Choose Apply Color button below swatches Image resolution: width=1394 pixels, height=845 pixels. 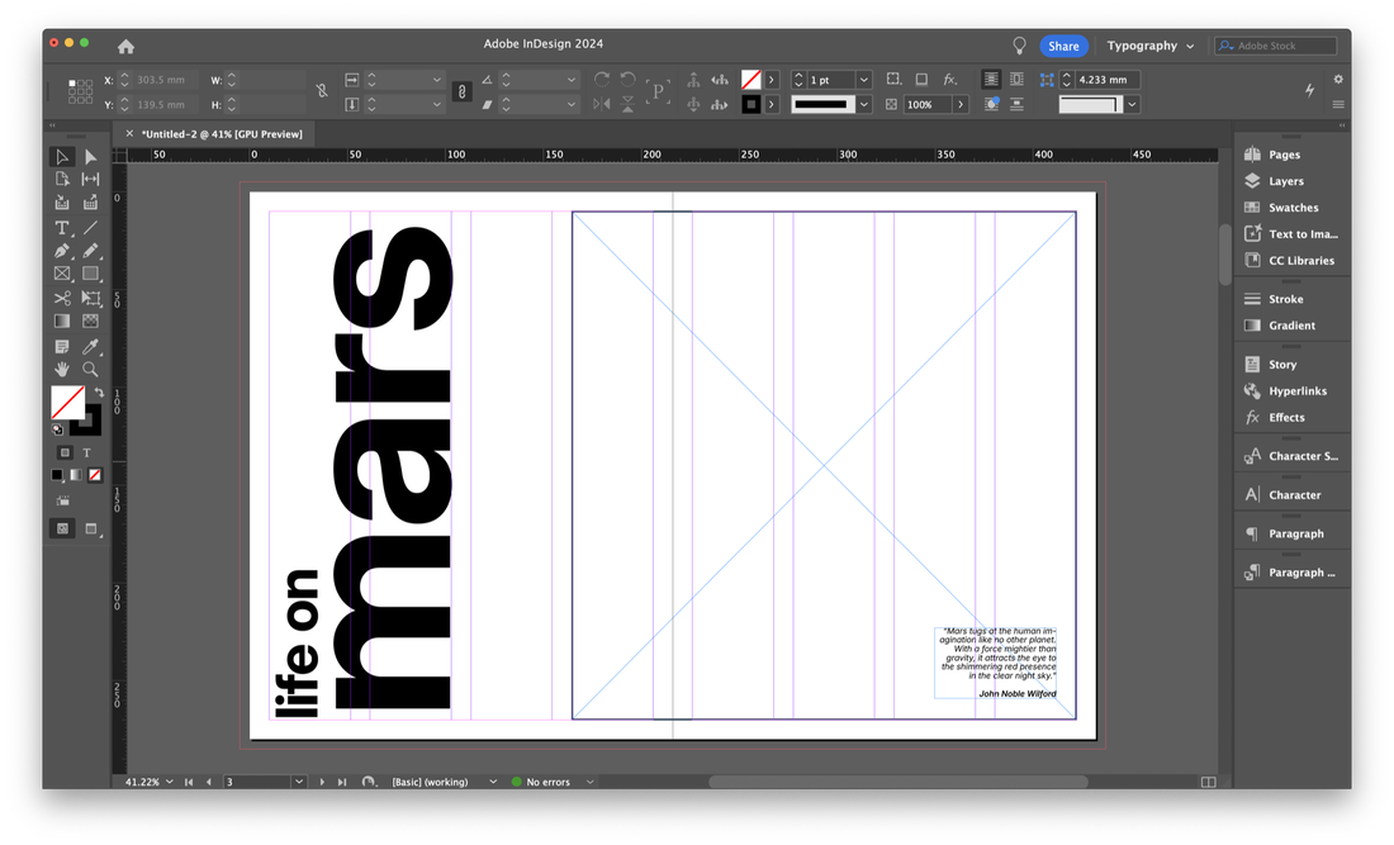pyautogui.click(x=58, y=475)
